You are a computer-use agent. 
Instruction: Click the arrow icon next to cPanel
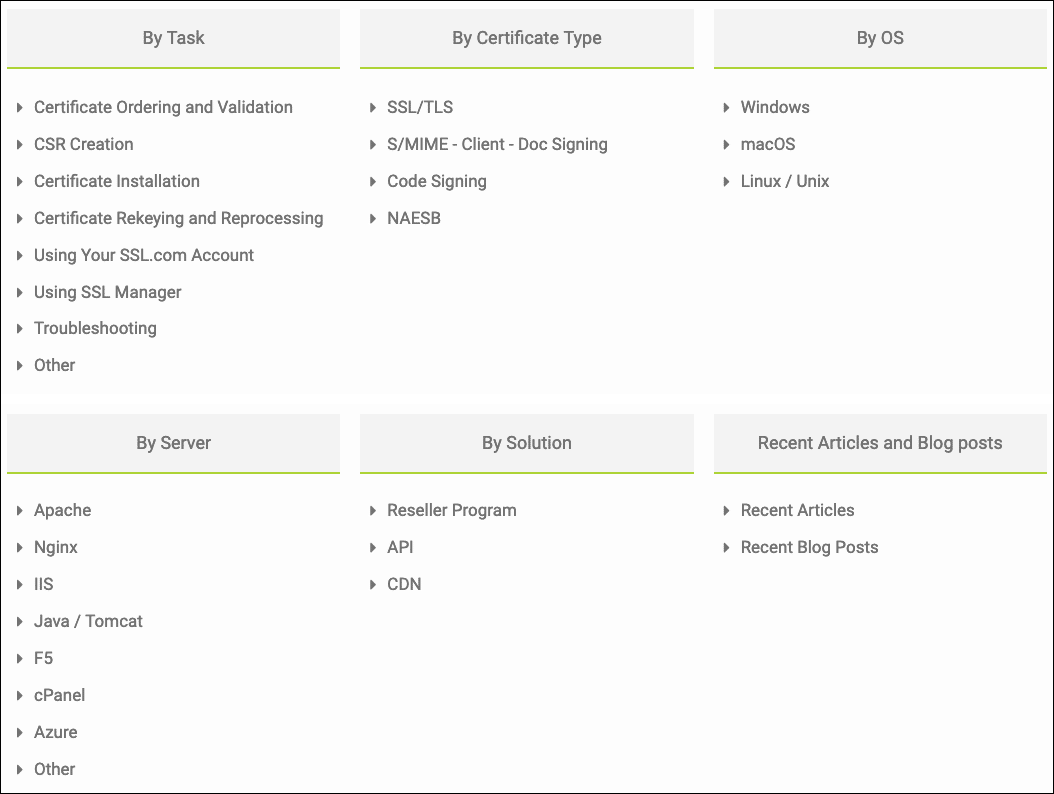pyautogui.click(x=19, y=696)
